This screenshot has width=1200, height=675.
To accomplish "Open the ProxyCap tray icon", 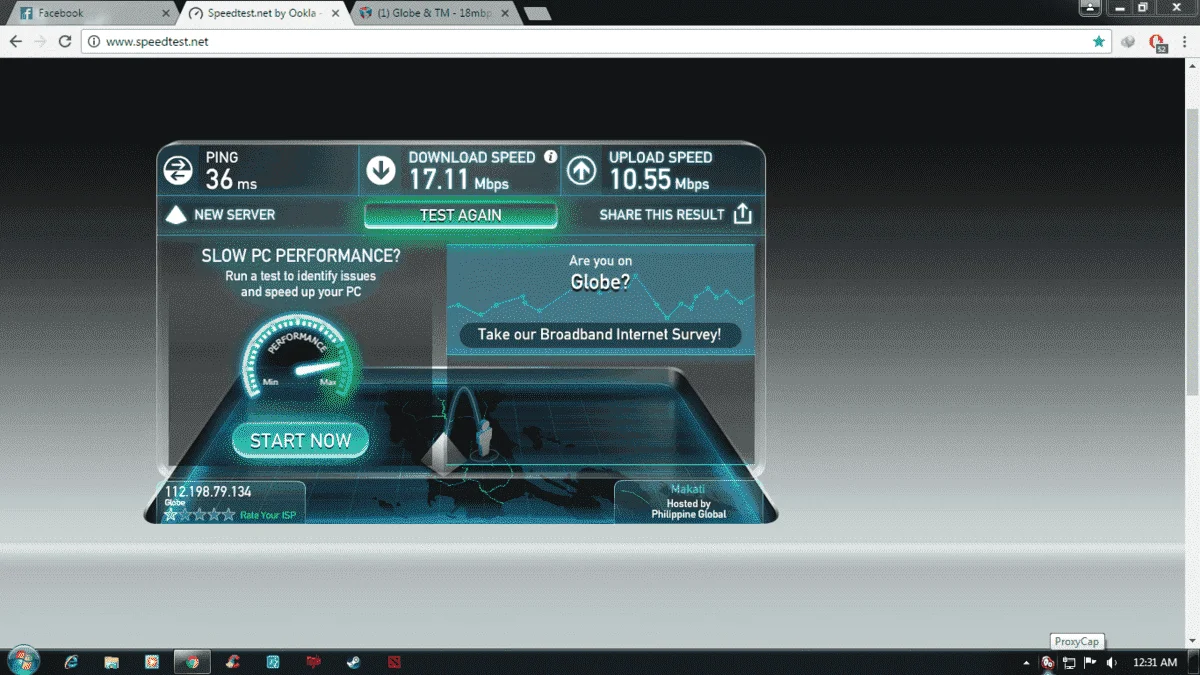I will 1047,662.
